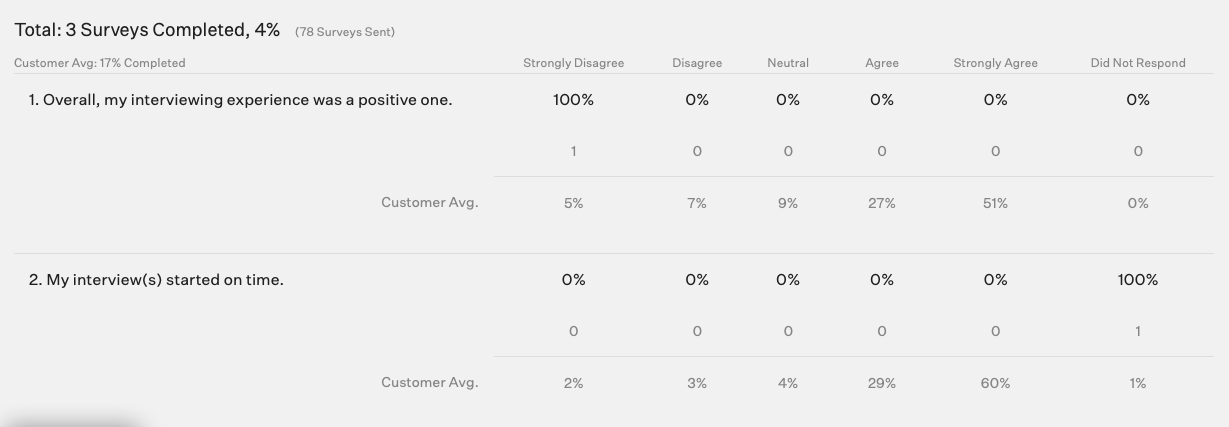The height and width of the screenshot is (427, 1229).
Task: Click the 100% Did Not Respond value in question 2
Action: point(1138,280)
